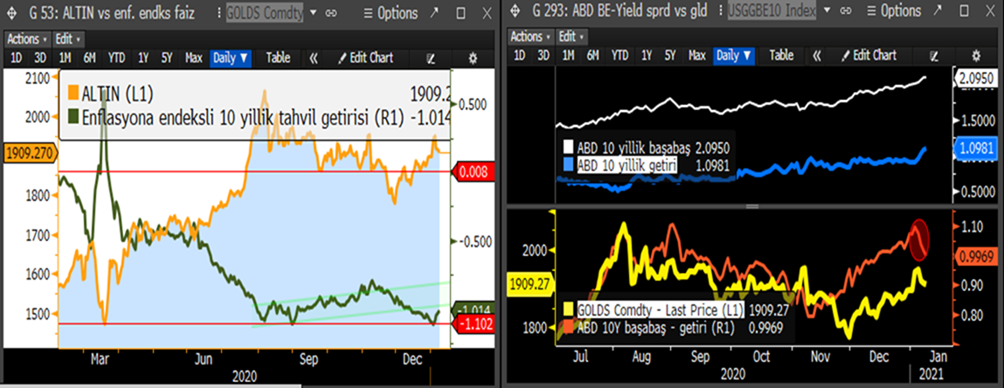1004x388 pixels.
Task: Switch to Table view in G 293
Action: (x=781, y=56)
